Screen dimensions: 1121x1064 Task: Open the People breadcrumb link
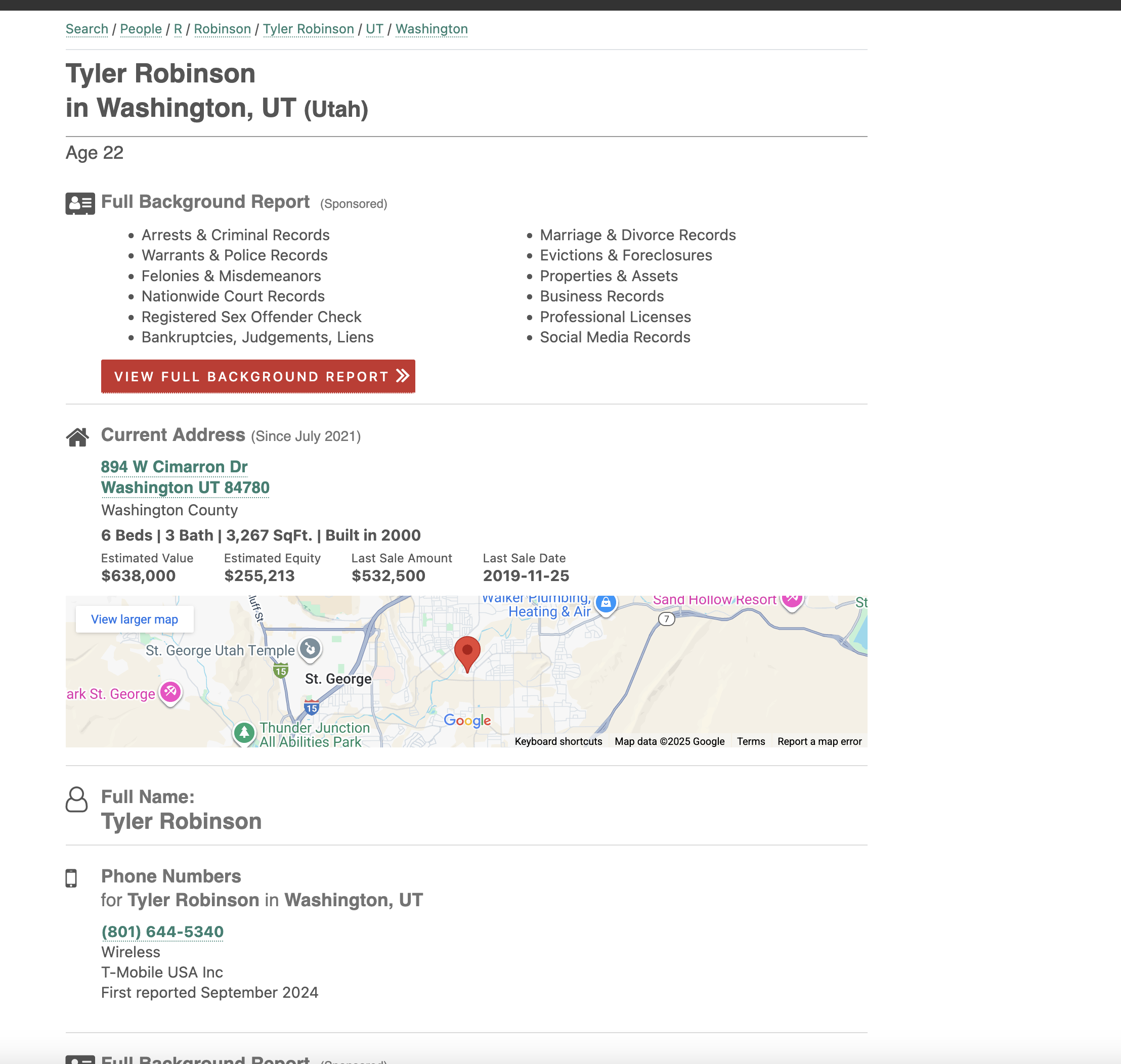coord(141,29)
